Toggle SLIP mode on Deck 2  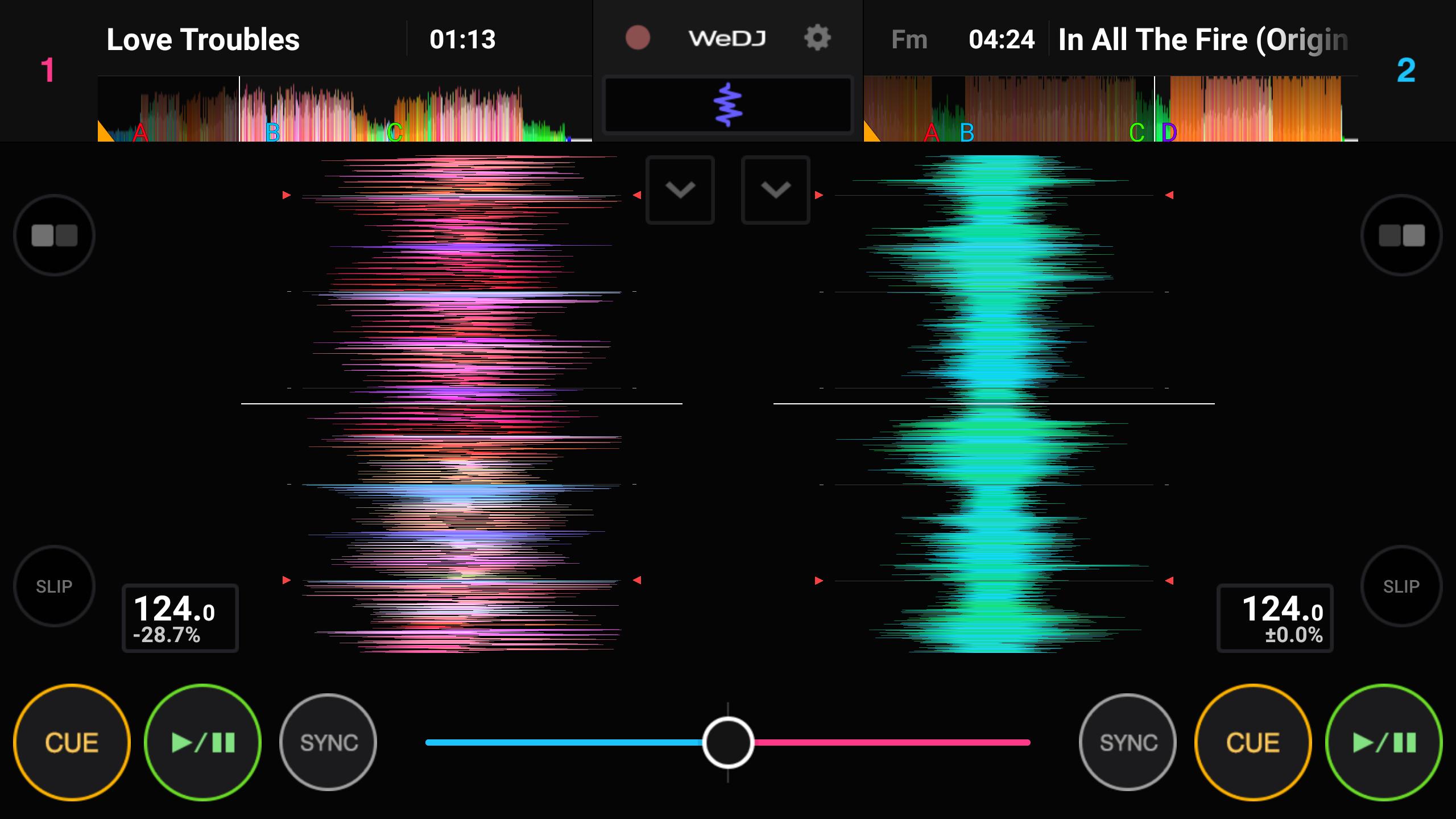[1402, 586]
